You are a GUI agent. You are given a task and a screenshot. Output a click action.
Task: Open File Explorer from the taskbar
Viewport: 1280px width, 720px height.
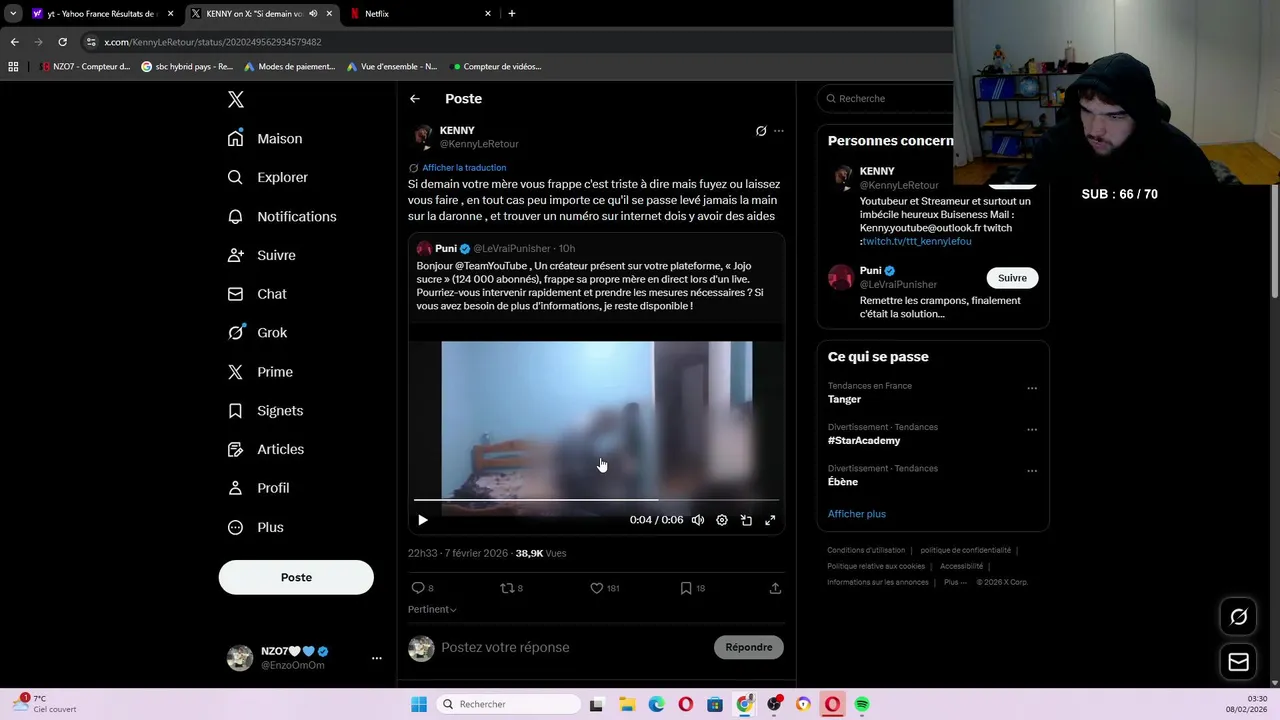coord(626,704)
